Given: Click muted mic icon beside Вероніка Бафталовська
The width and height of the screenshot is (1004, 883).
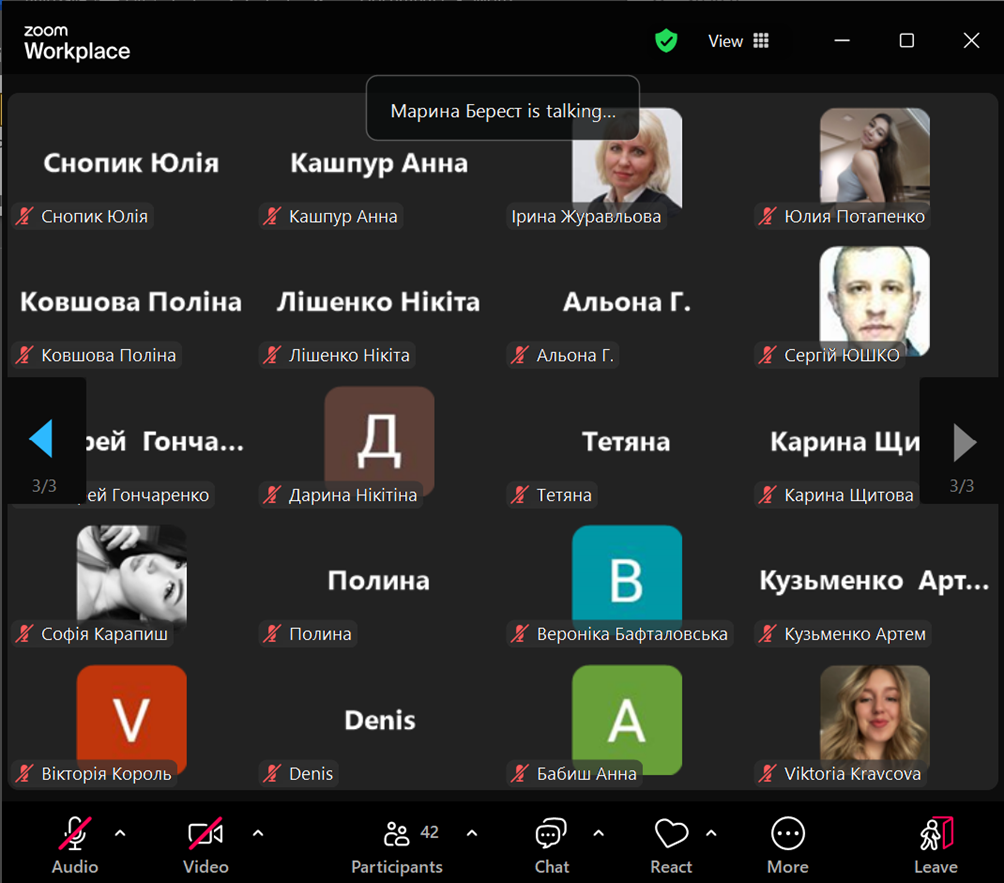Looking at the screenshot, I should pos(519,634).
